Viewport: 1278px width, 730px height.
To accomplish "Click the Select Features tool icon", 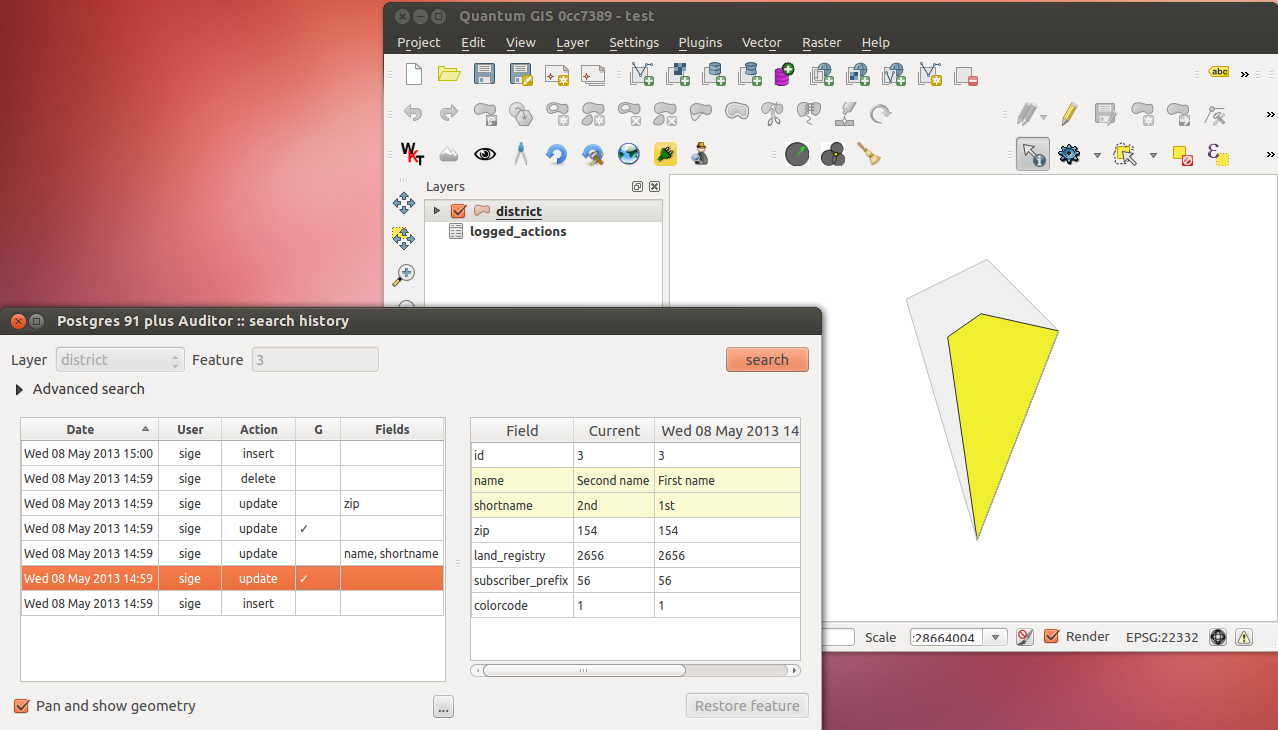I will click(x=1125, y=155).
